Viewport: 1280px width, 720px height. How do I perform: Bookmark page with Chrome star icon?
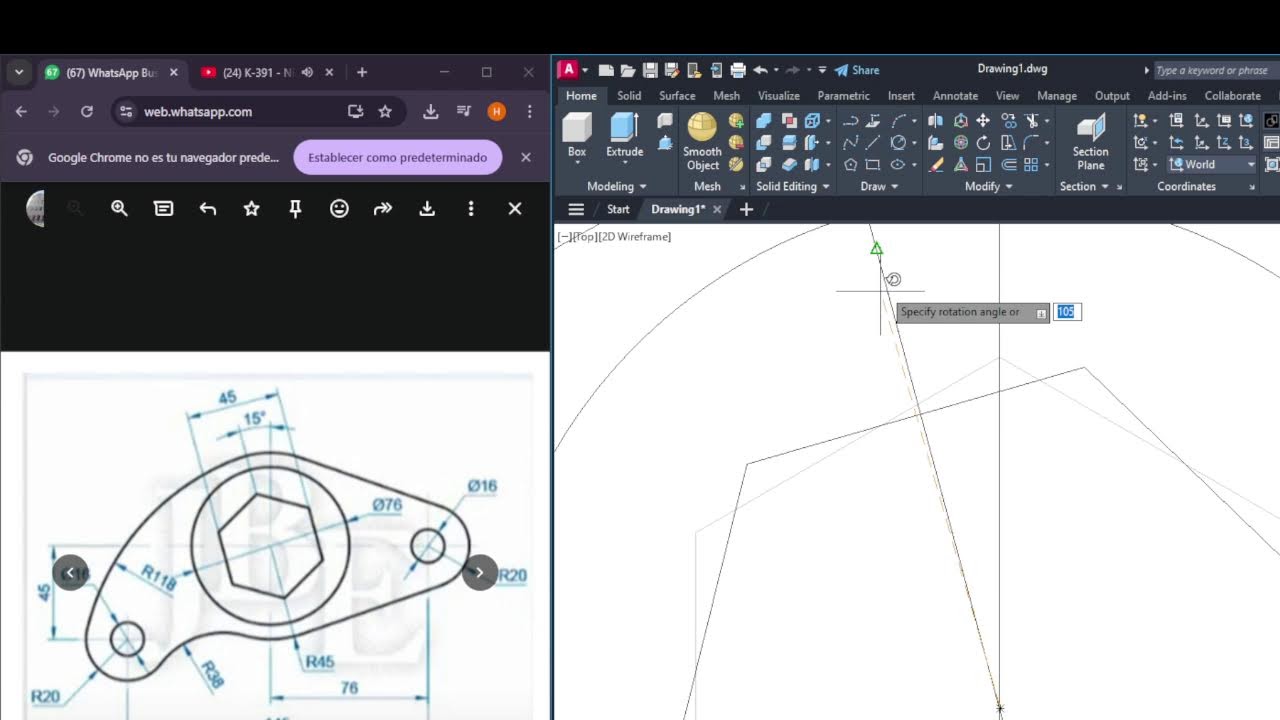pos(385,112)
